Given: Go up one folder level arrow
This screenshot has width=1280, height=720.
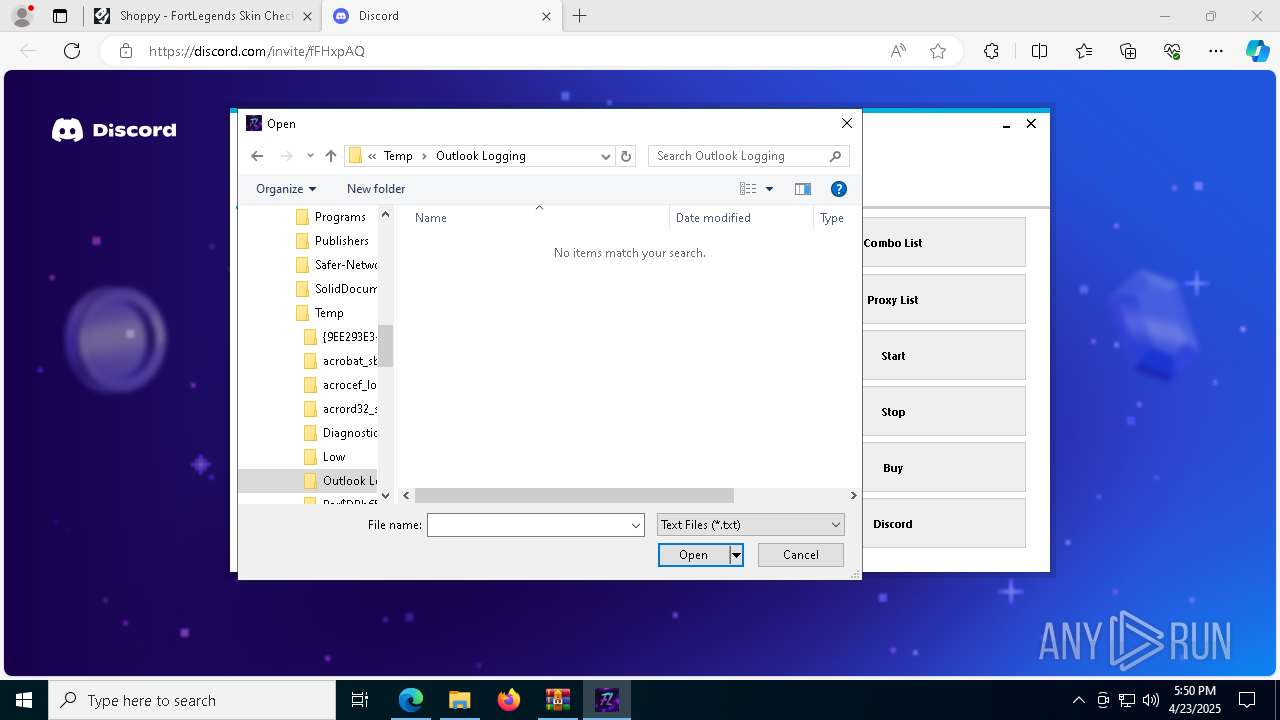Looking at the screenshot, I should tap(331, 156).
